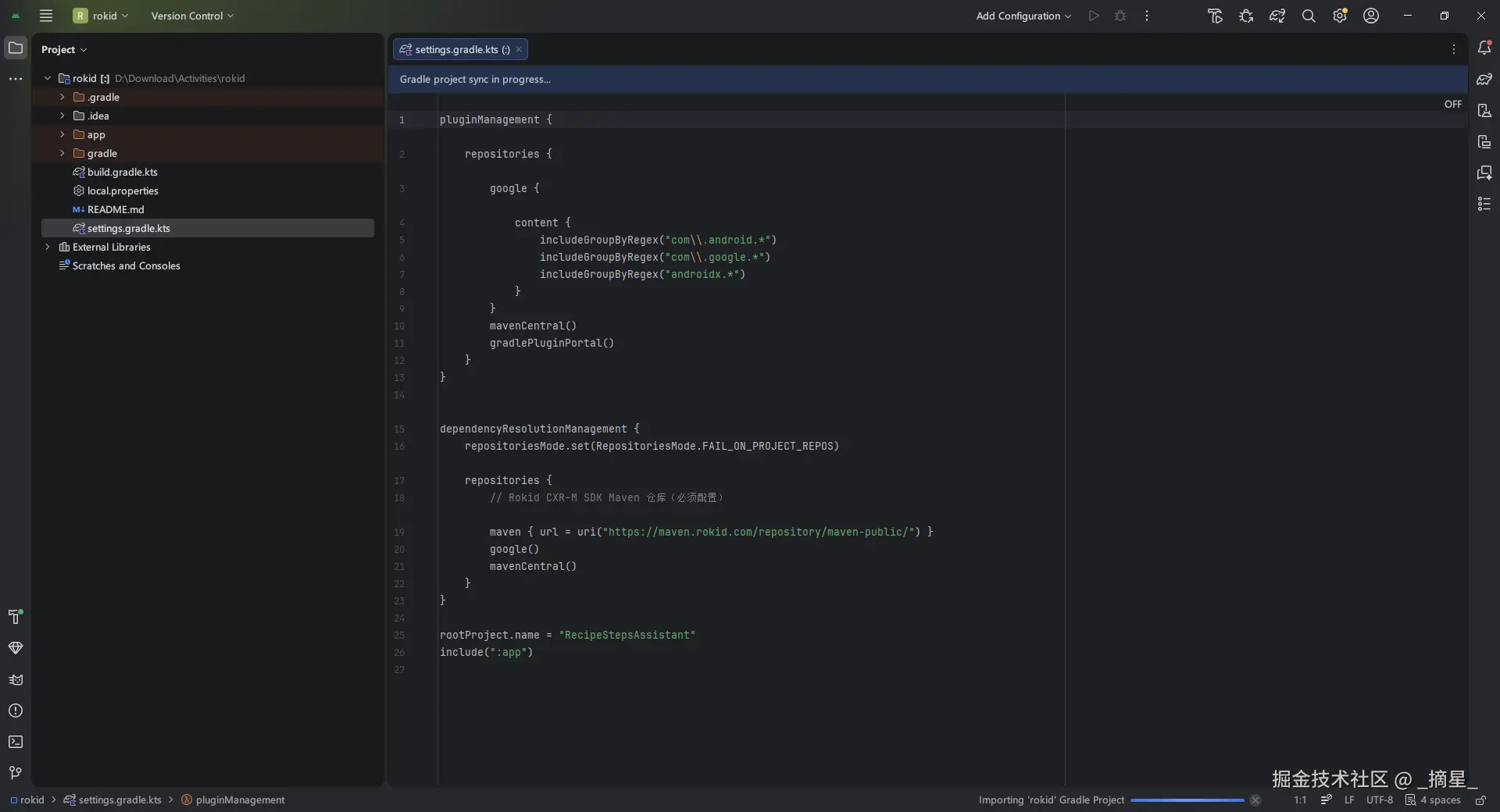Click Sync Project with Gradle Files icon
This screenshot has height=812, width=1500.
tap(1277, 16)
